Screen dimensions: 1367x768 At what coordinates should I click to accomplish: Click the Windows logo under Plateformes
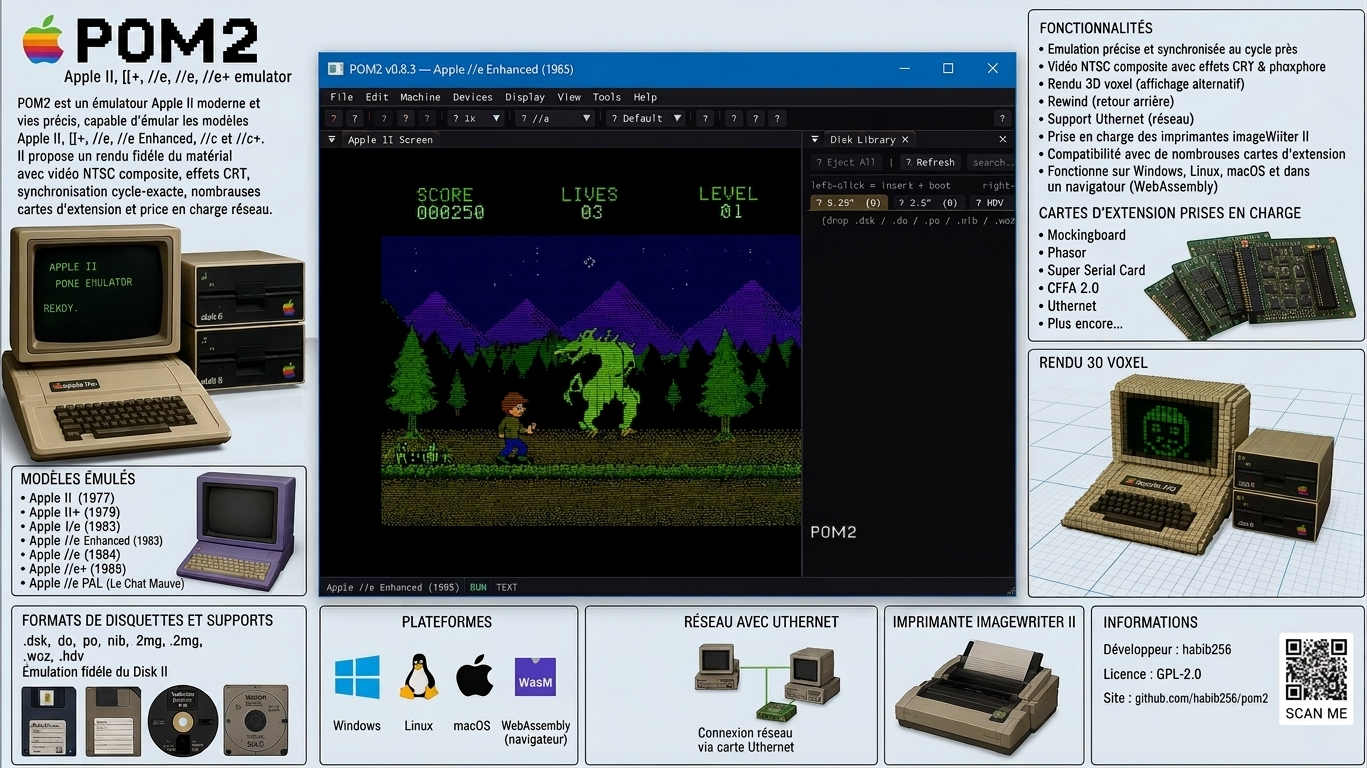[x=357, y=677]
